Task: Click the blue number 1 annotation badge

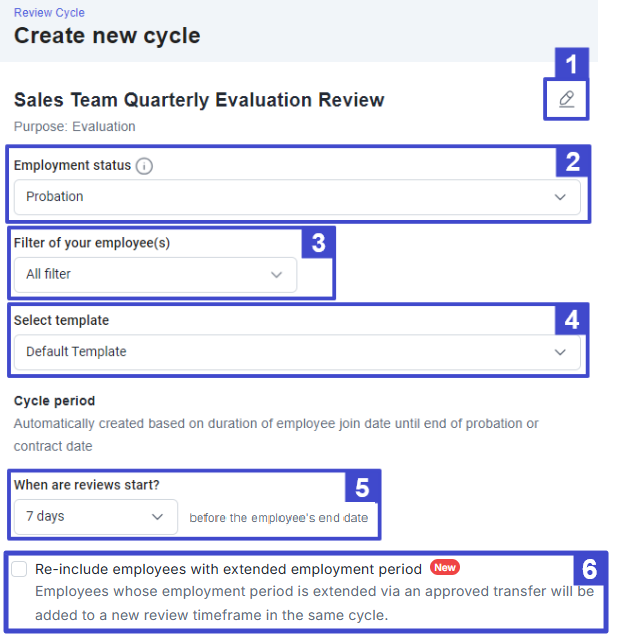Action: click(572, 63)
